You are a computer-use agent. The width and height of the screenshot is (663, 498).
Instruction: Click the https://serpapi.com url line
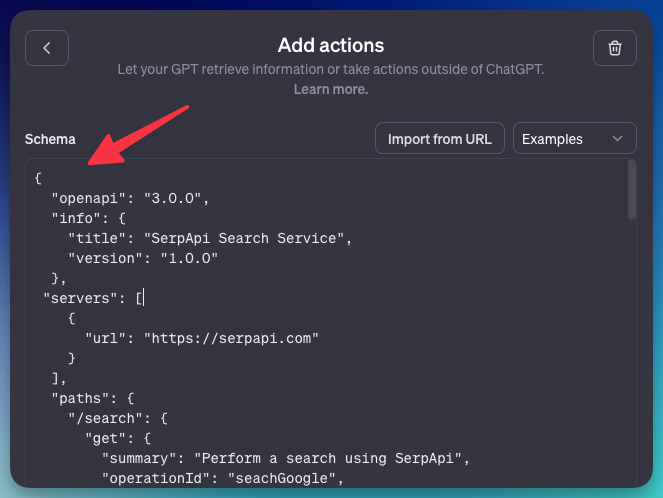202,339
